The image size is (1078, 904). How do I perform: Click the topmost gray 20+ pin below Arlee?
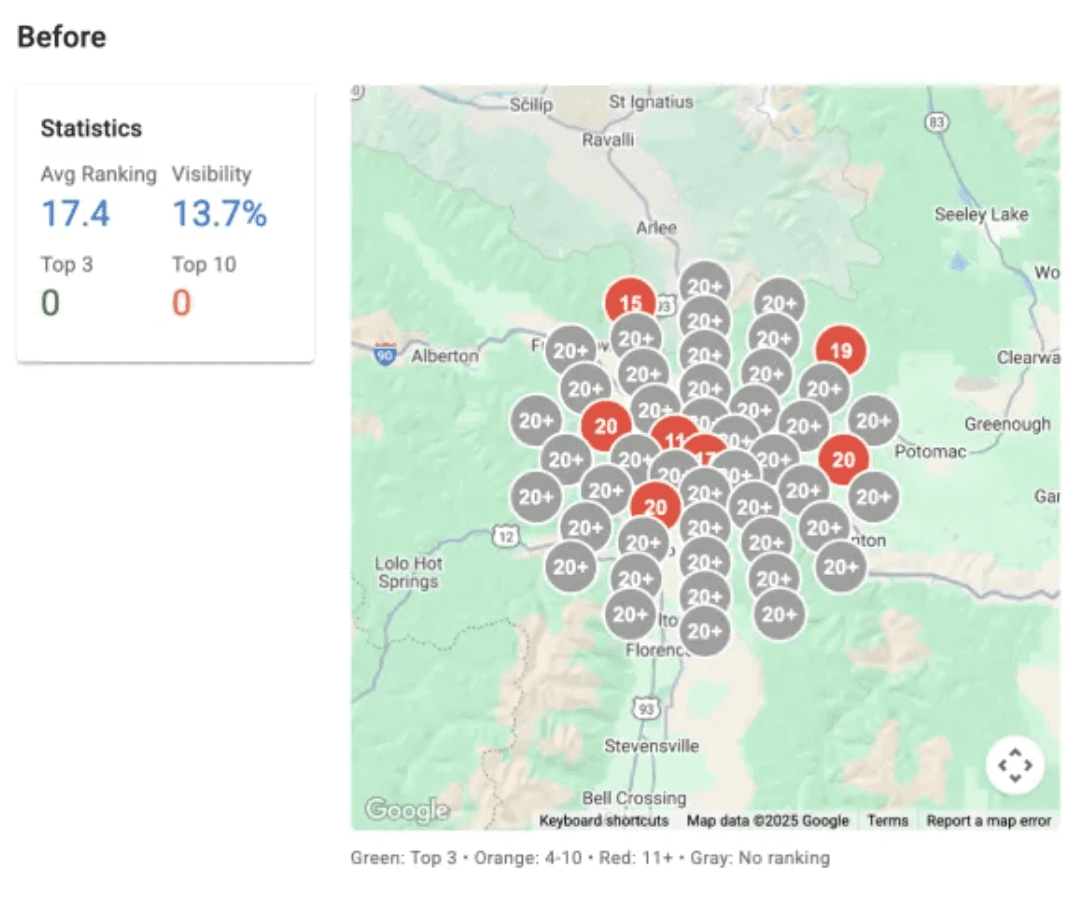coord(705,285)
